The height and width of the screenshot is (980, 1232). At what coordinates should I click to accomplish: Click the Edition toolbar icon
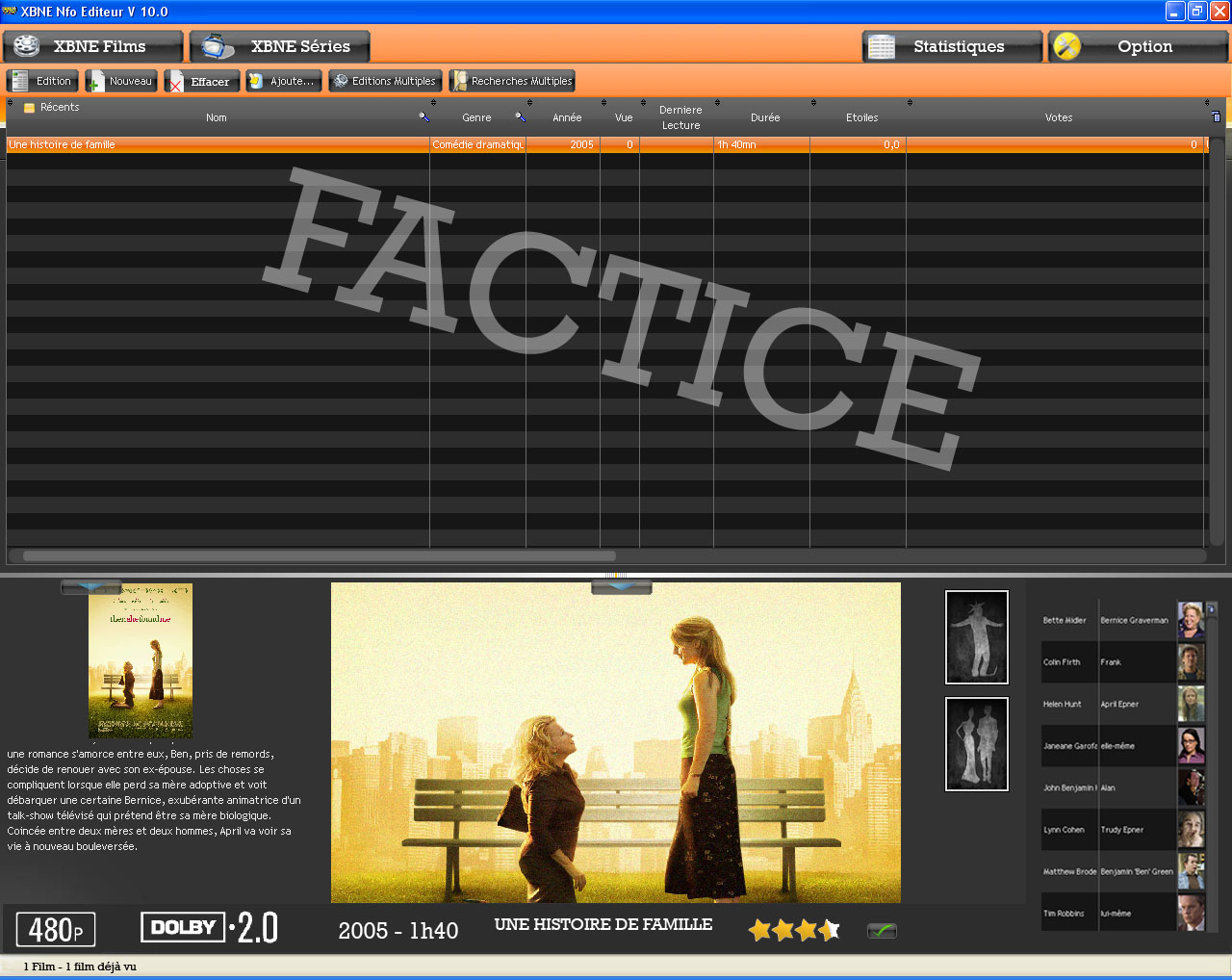[42, 82]
